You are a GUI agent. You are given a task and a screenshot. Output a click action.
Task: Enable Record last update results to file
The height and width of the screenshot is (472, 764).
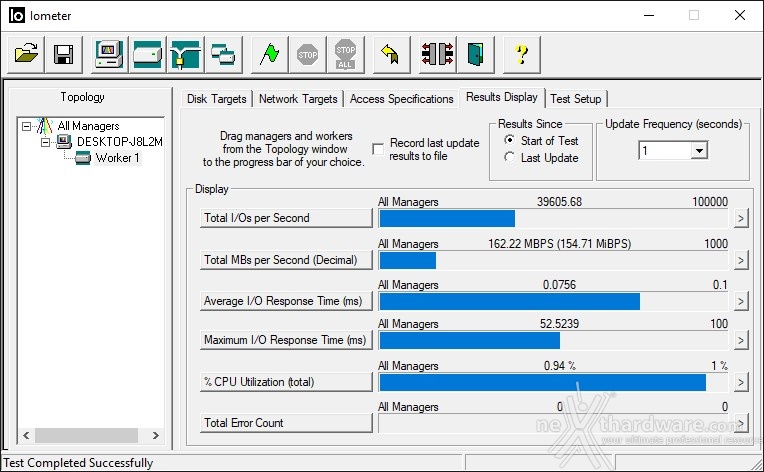pyautogui.click(x=378, y=149)
